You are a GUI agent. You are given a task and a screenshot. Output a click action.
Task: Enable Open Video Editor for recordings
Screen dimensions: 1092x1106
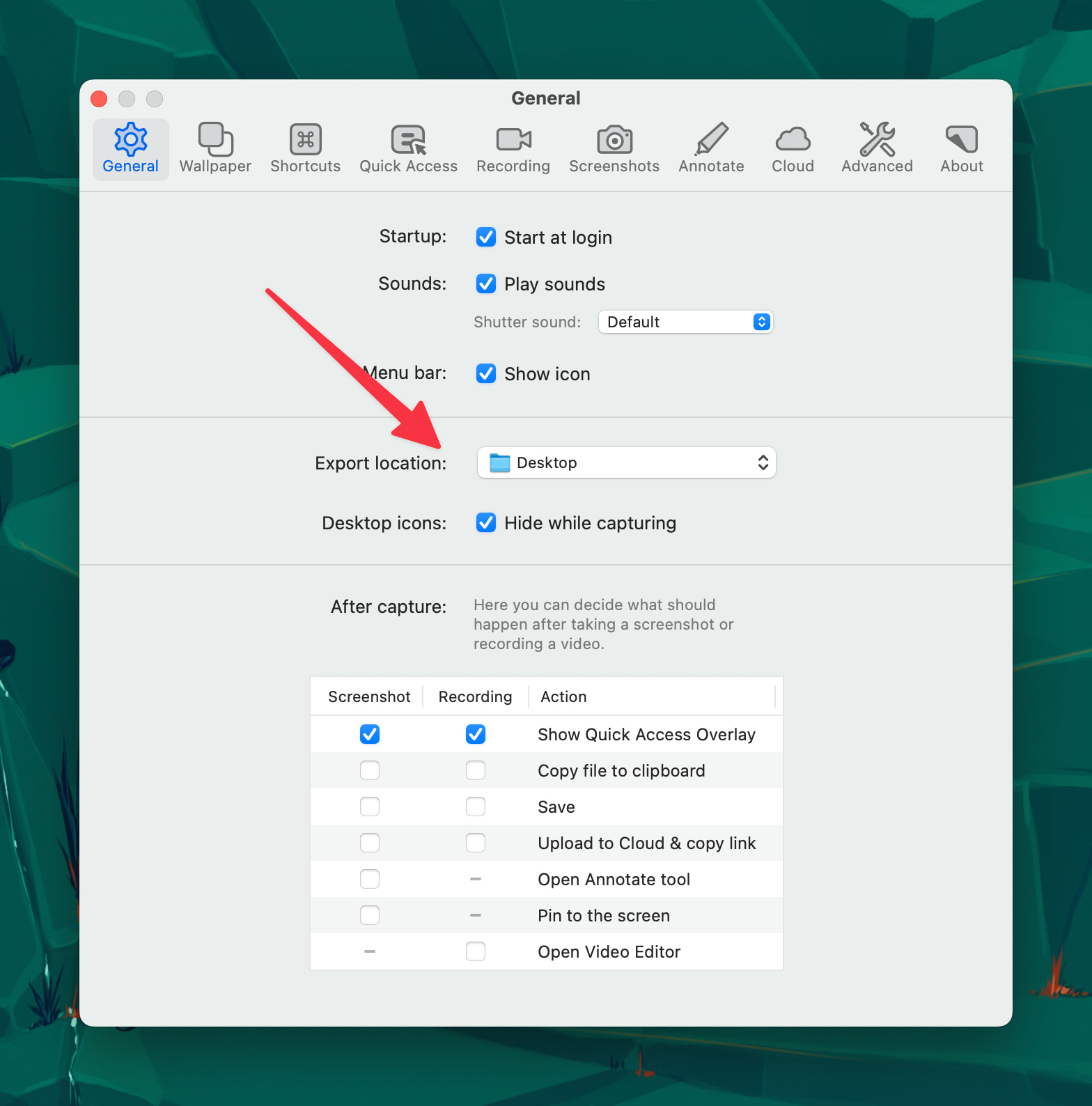point(476,951)
